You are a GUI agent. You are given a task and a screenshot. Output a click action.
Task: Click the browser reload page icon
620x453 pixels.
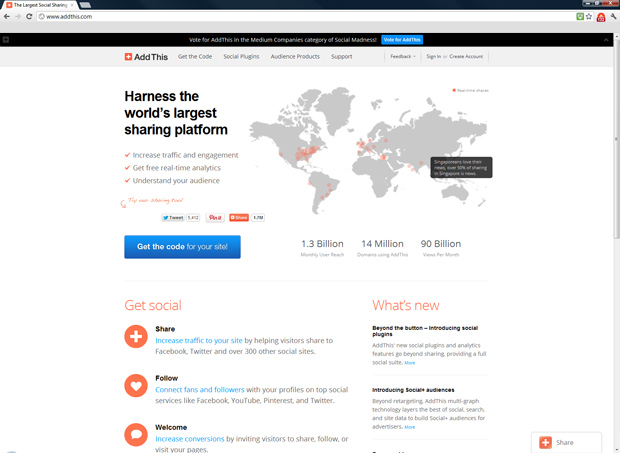pyautogui.click(x=29, y=17)
